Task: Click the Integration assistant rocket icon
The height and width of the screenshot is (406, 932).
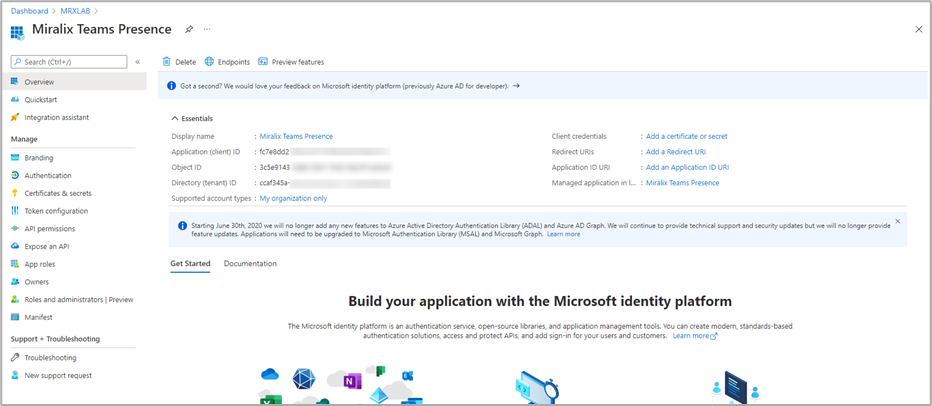Action: pos(15,117)
